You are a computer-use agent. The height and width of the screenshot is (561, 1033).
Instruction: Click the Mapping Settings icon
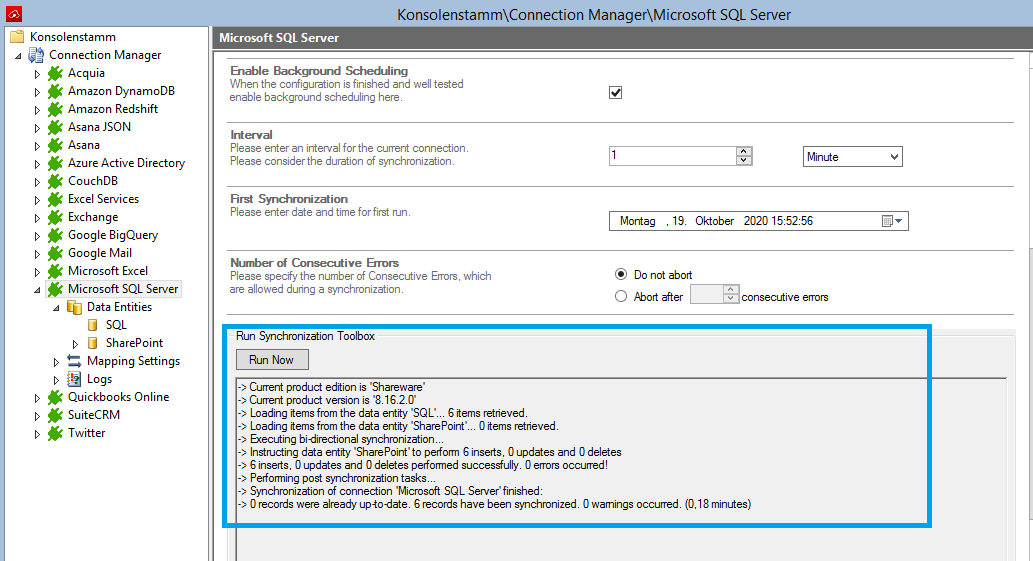click(75, 361)
